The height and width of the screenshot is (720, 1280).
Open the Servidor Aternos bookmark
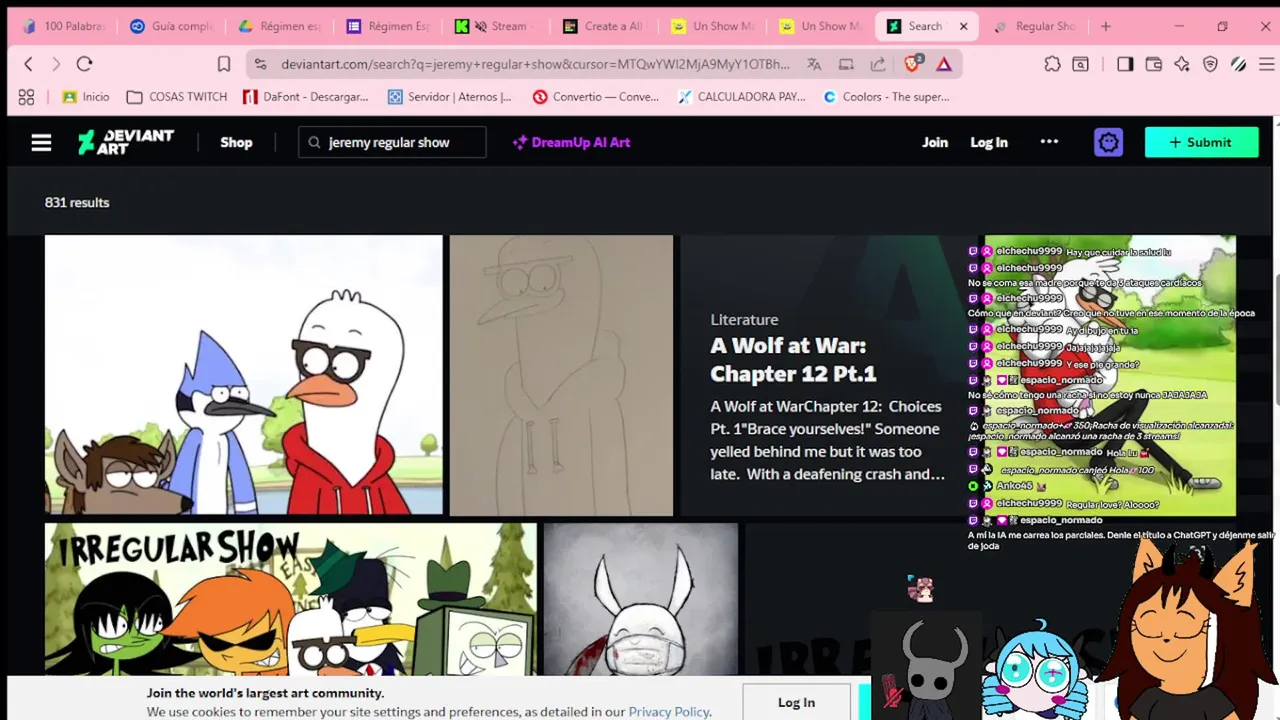click(x=450, y=97)
